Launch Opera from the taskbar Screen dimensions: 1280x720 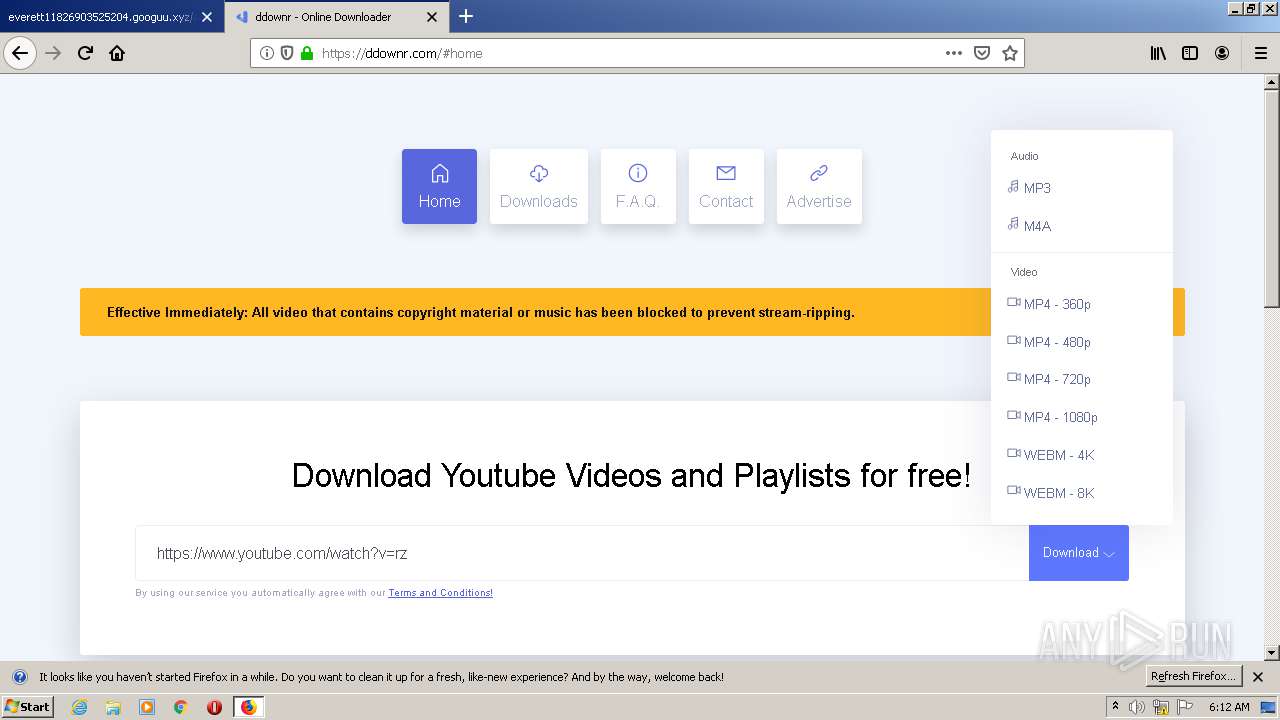[x=214, y=707]
